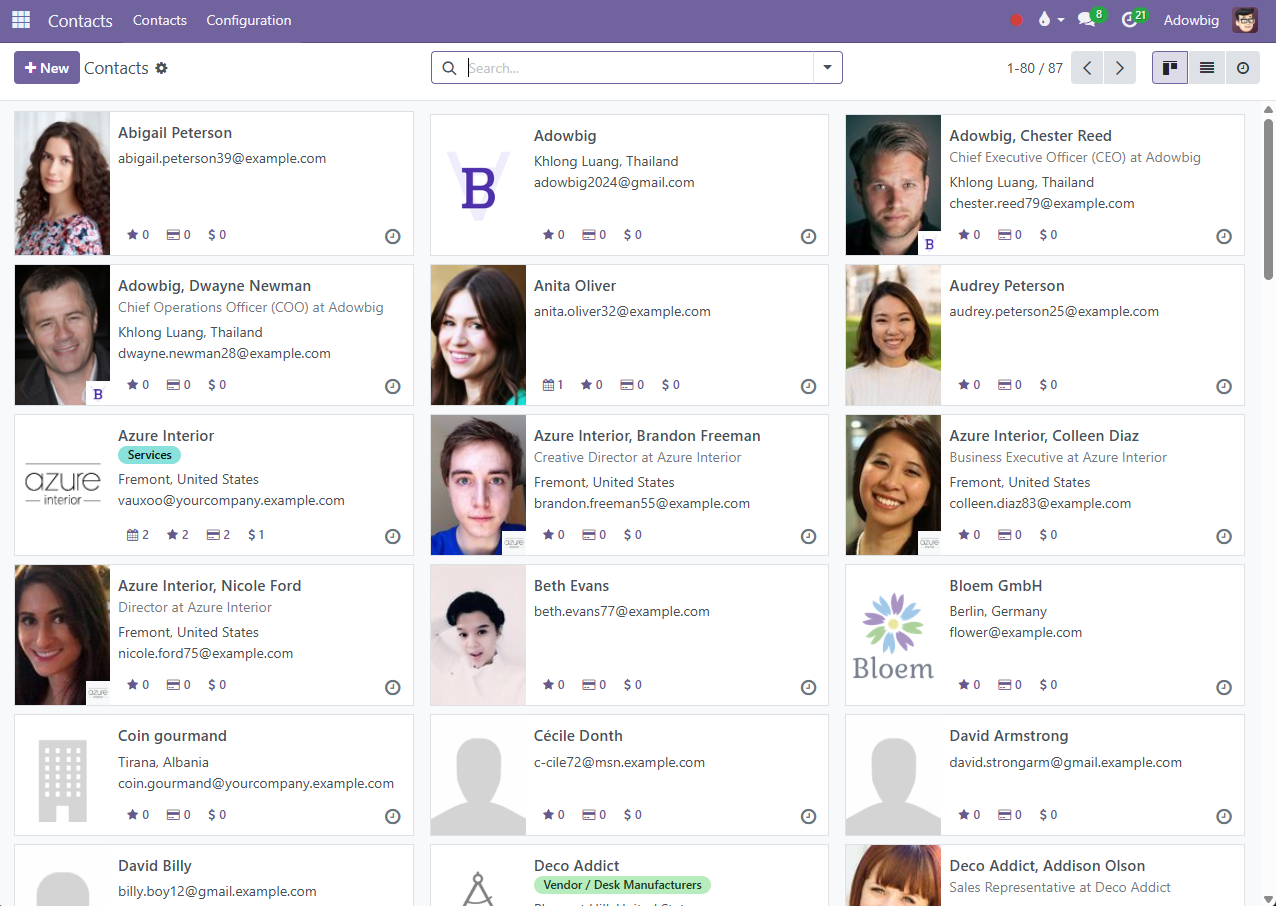Expand the search options dropdown arrow
This screenshot has width=1276, height=906.
point(827,68)
